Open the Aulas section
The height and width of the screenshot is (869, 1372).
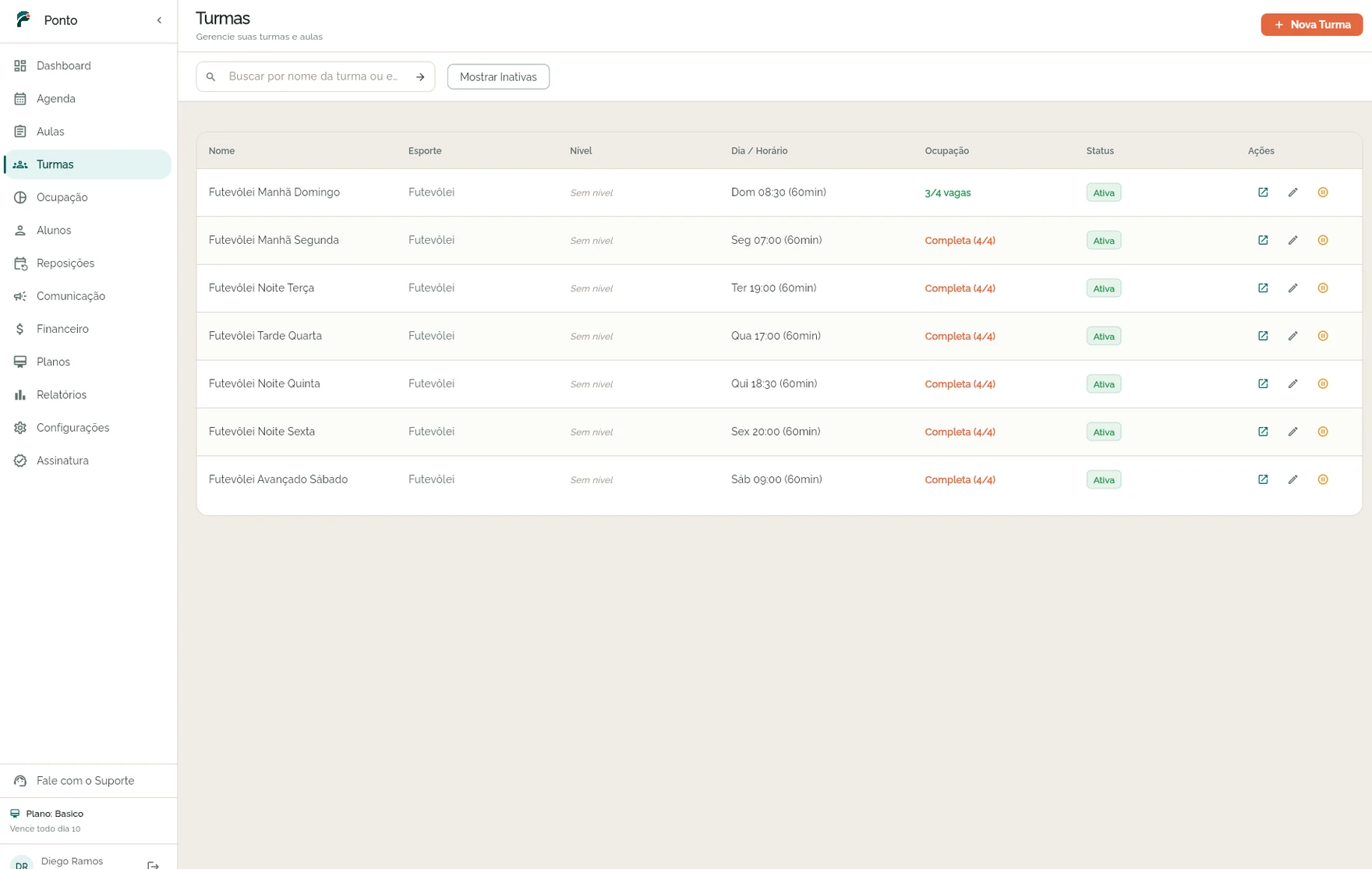pos(88,132)
